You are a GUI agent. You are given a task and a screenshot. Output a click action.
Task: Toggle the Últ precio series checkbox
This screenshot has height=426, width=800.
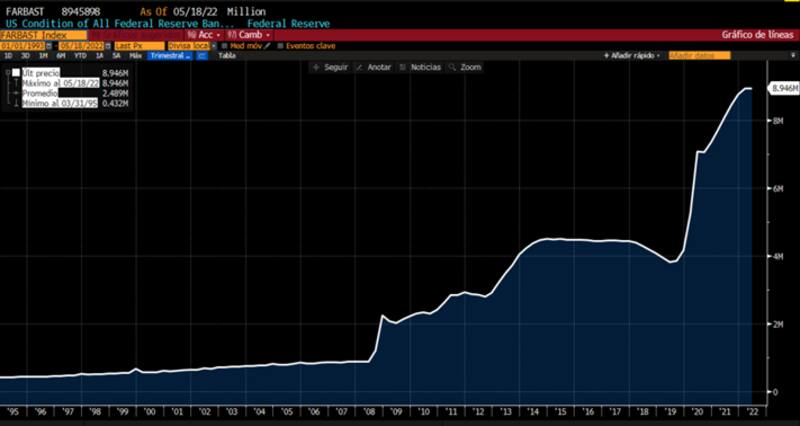point(16,74)
